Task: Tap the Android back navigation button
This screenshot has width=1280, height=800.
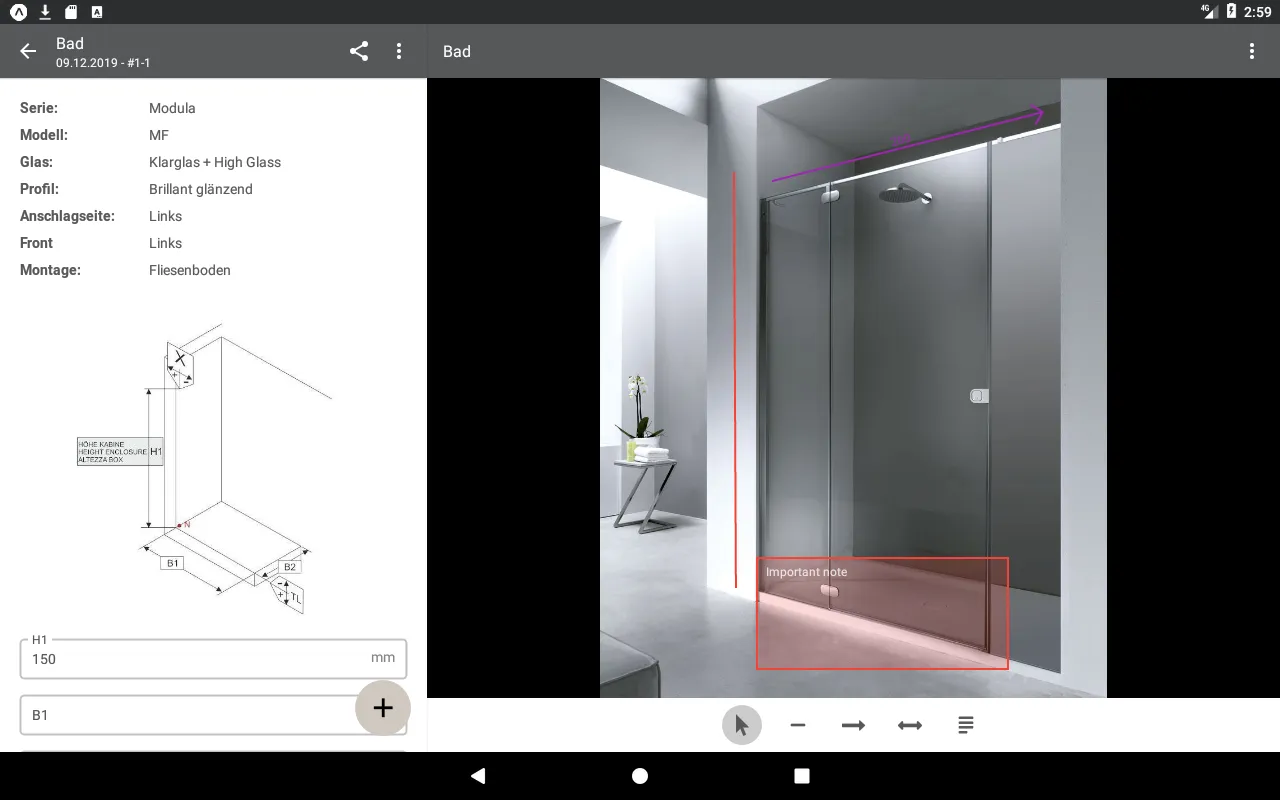Action: click(x=478, y=776)
